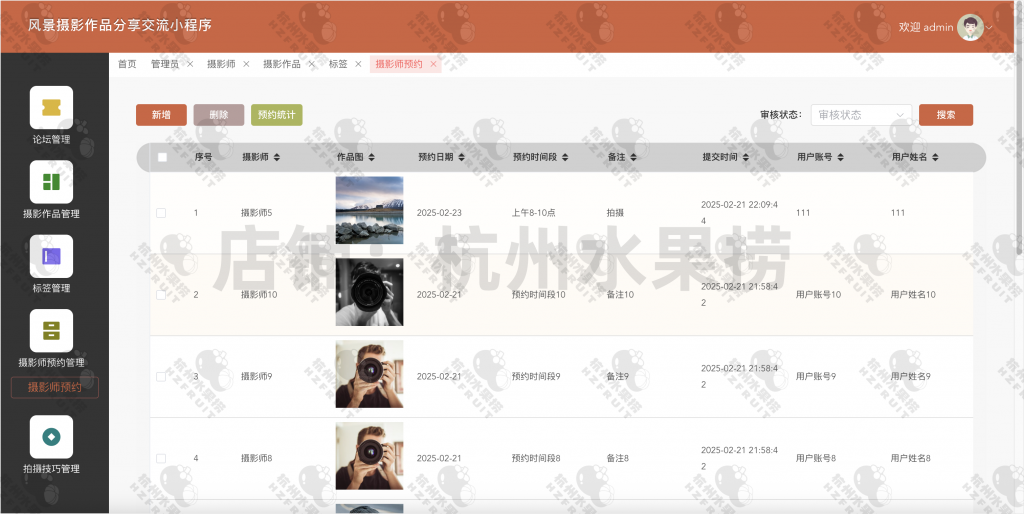Open the 论坛管理 sidebar icon
Image resolution: width=1024 pixels, height=514 pixels.
tap(51, 108)
